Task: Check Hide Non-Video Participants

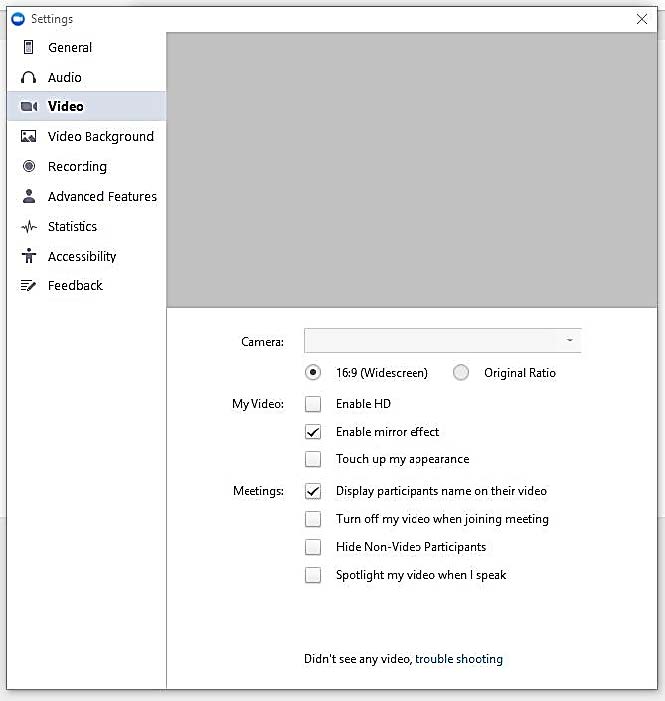Action: [x=314, y=547]
